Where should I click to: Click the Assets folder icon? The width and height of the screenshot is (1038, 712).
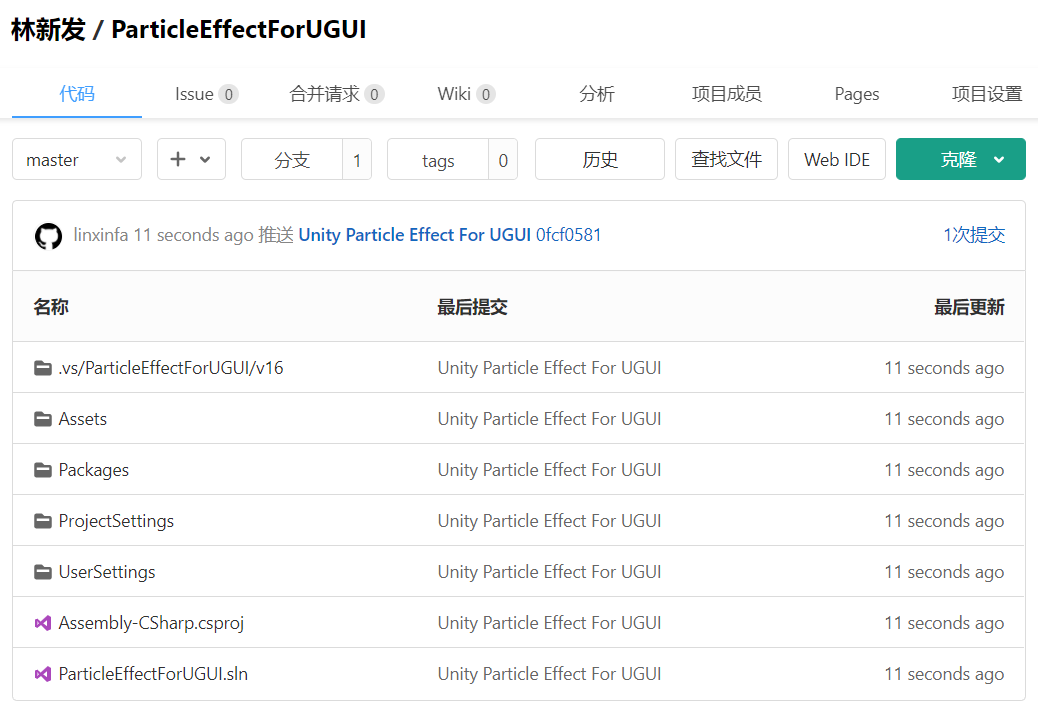click(43, 419)
